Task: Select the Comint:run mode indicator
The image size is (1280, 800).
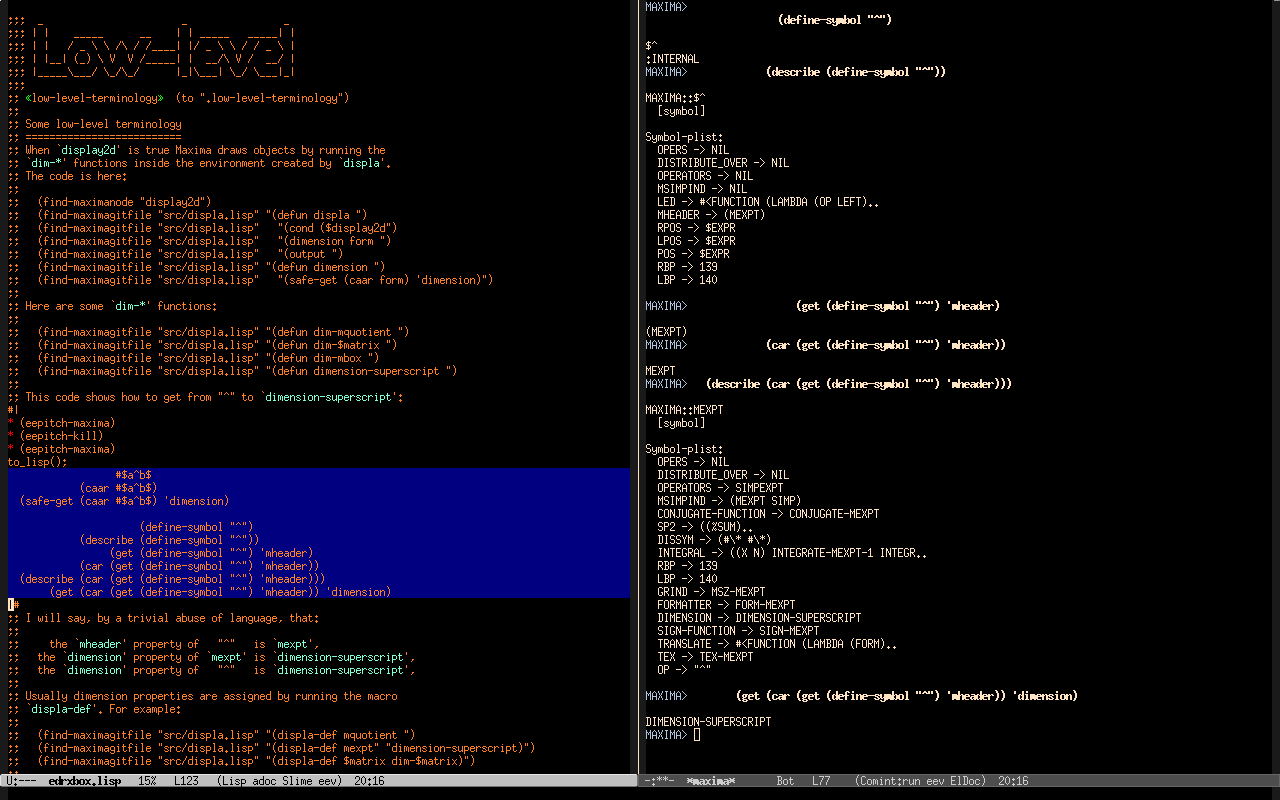Action: (888, 781)
